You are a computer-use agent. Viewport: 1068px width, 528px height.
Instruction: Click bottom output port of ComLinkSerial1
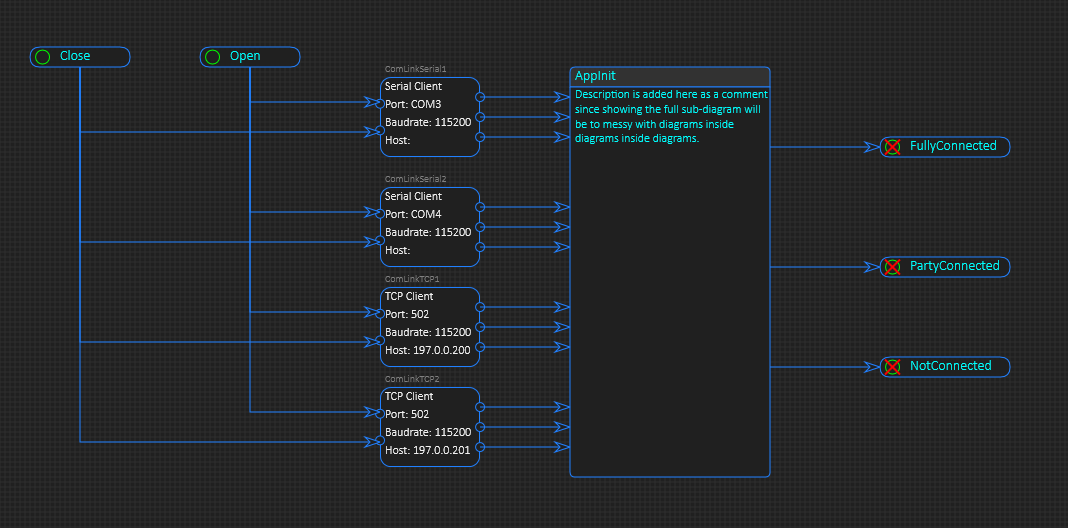480,137
